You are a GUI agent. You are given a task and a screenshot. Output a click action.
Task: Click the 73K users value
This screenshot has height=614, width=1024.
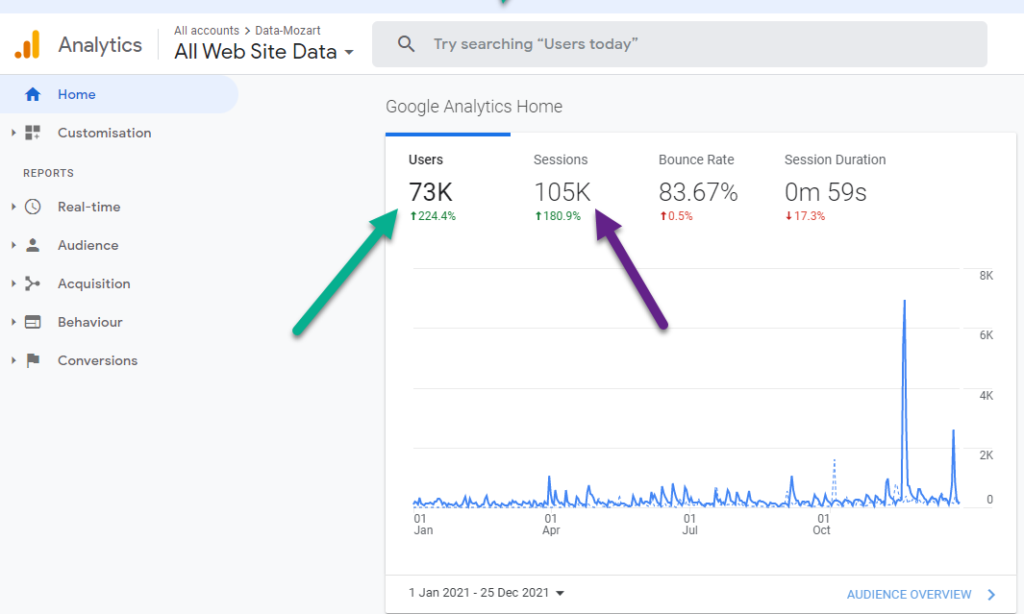(430, 192)
